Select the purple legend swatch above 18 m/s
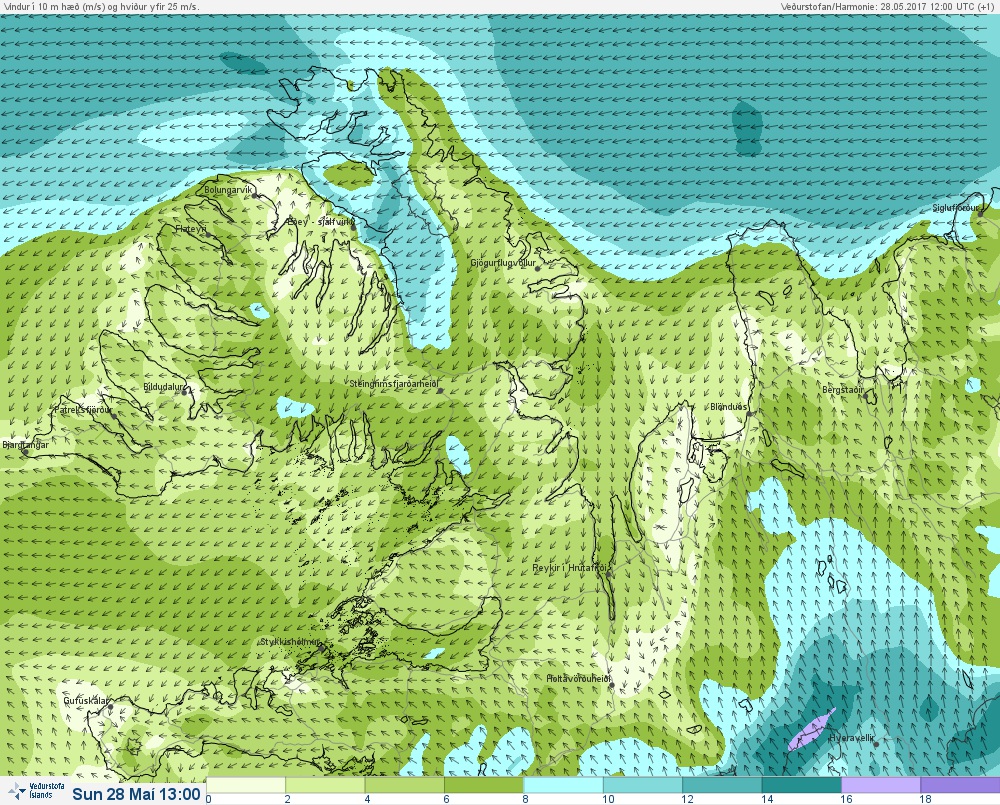The width and height of the screenshot is (1000, 805). click(960, 785)
